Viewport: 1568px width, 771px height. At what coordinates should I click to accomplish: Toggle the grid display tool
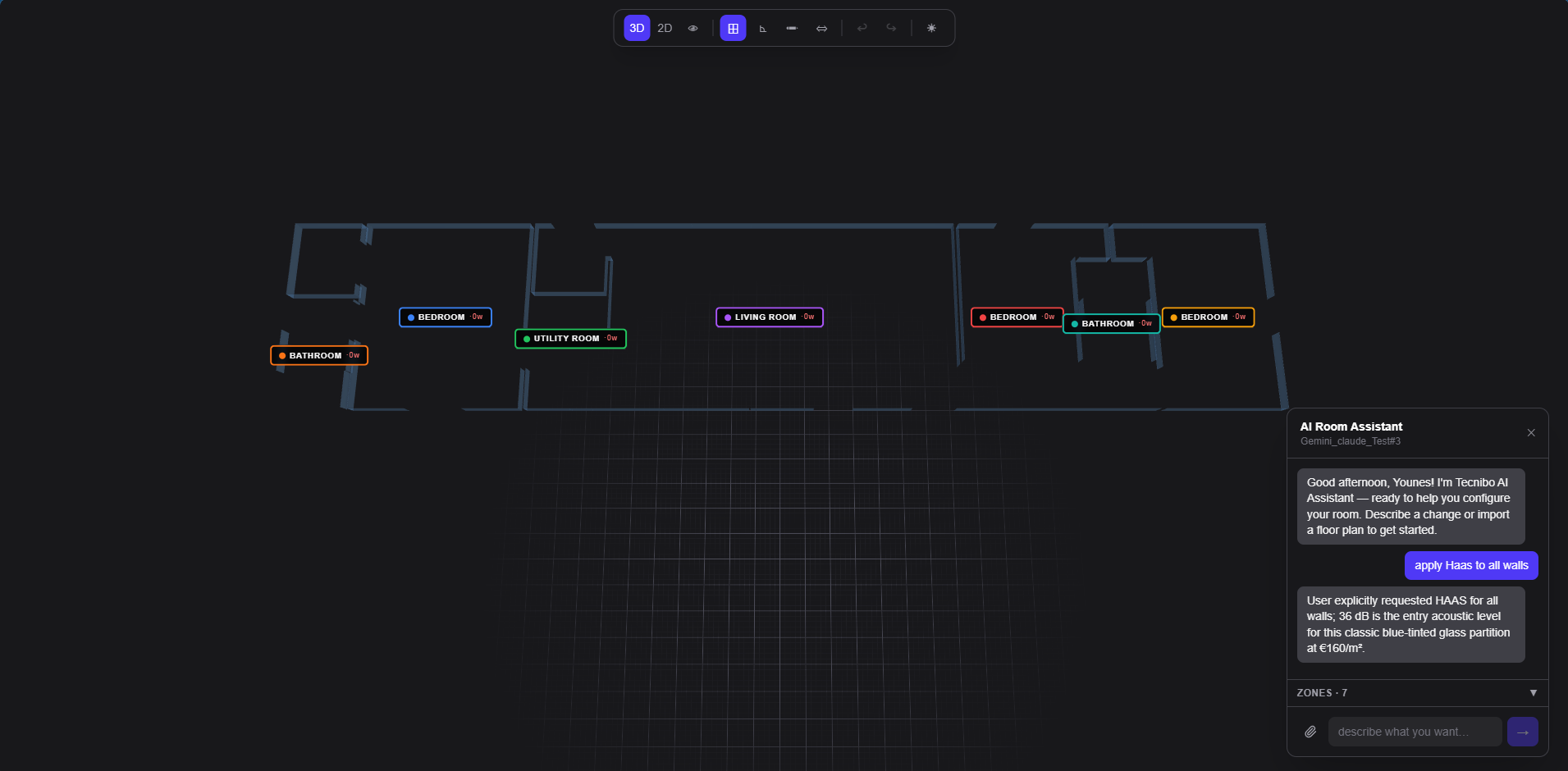pos(733,28)
